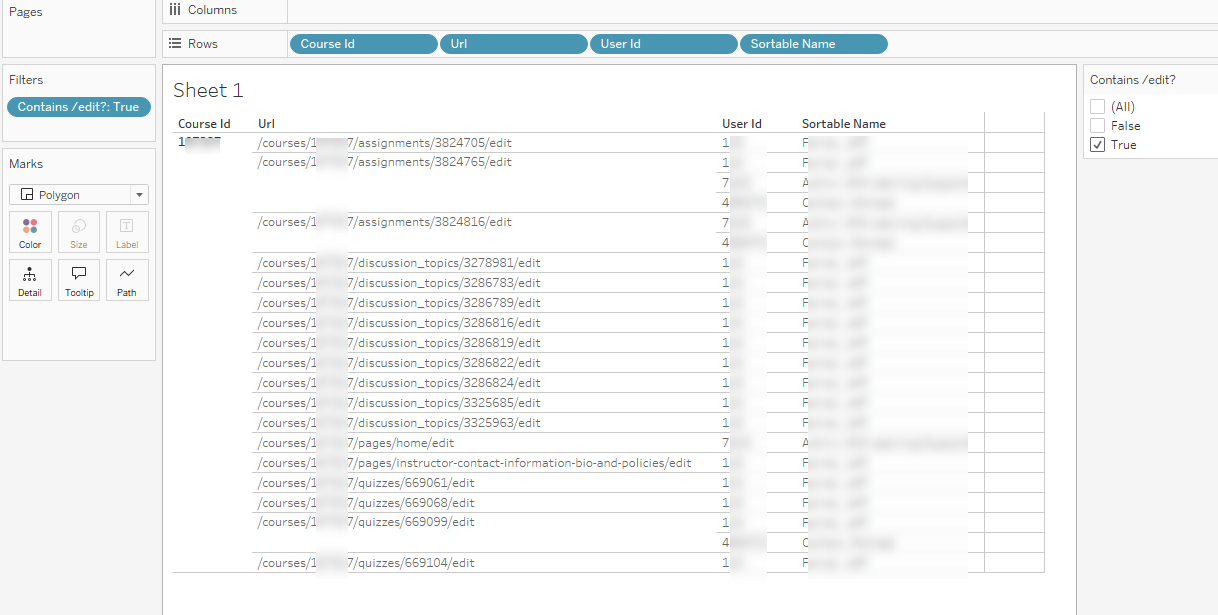This screenshot has height=615, width=1218.
Task: Click the Sheet 1 title
Action: (208, 90)
